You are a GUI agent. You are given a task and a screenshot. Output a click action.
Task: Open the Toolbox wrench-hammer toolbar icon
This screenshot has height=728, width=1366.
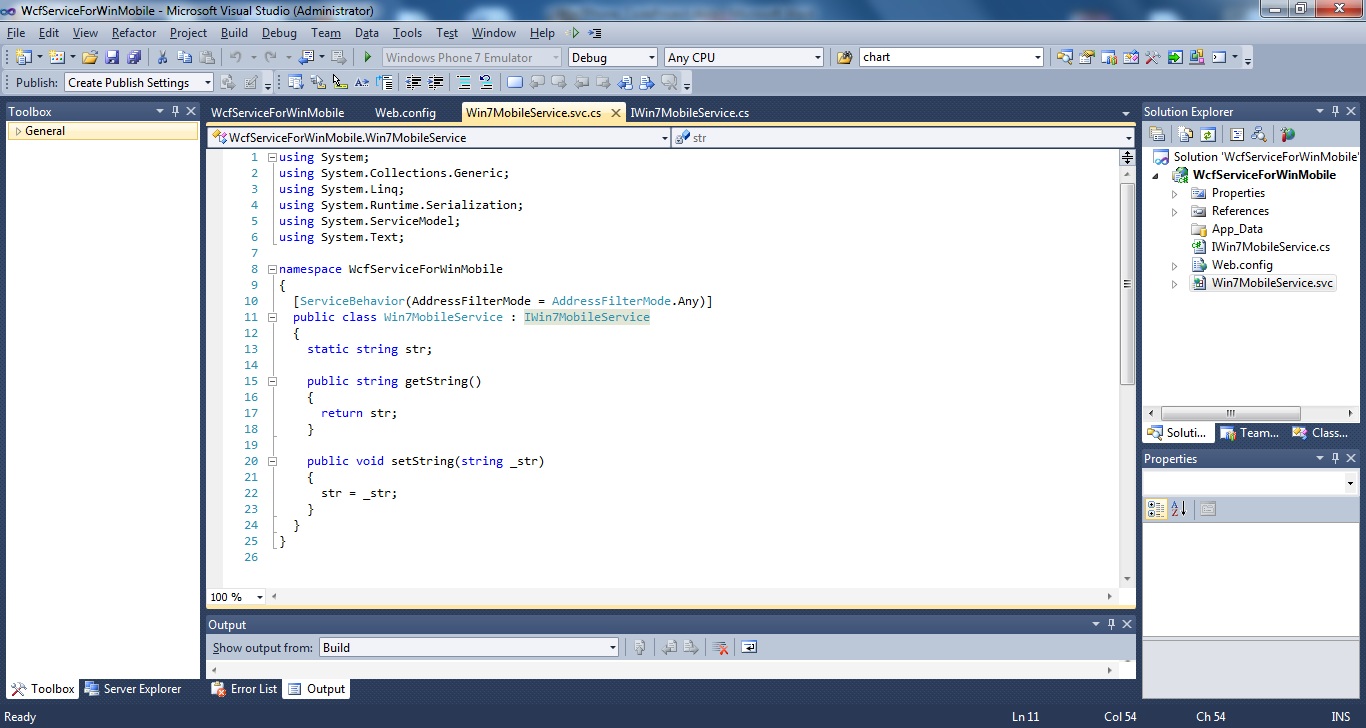(1152, 57)
